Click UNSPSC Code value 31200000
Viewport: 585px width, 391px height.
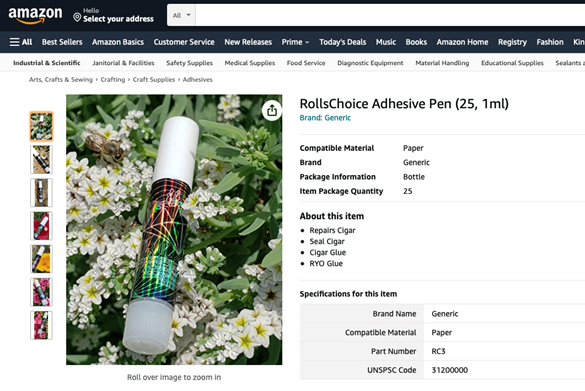pyautogui.click(x=450, y=370)
